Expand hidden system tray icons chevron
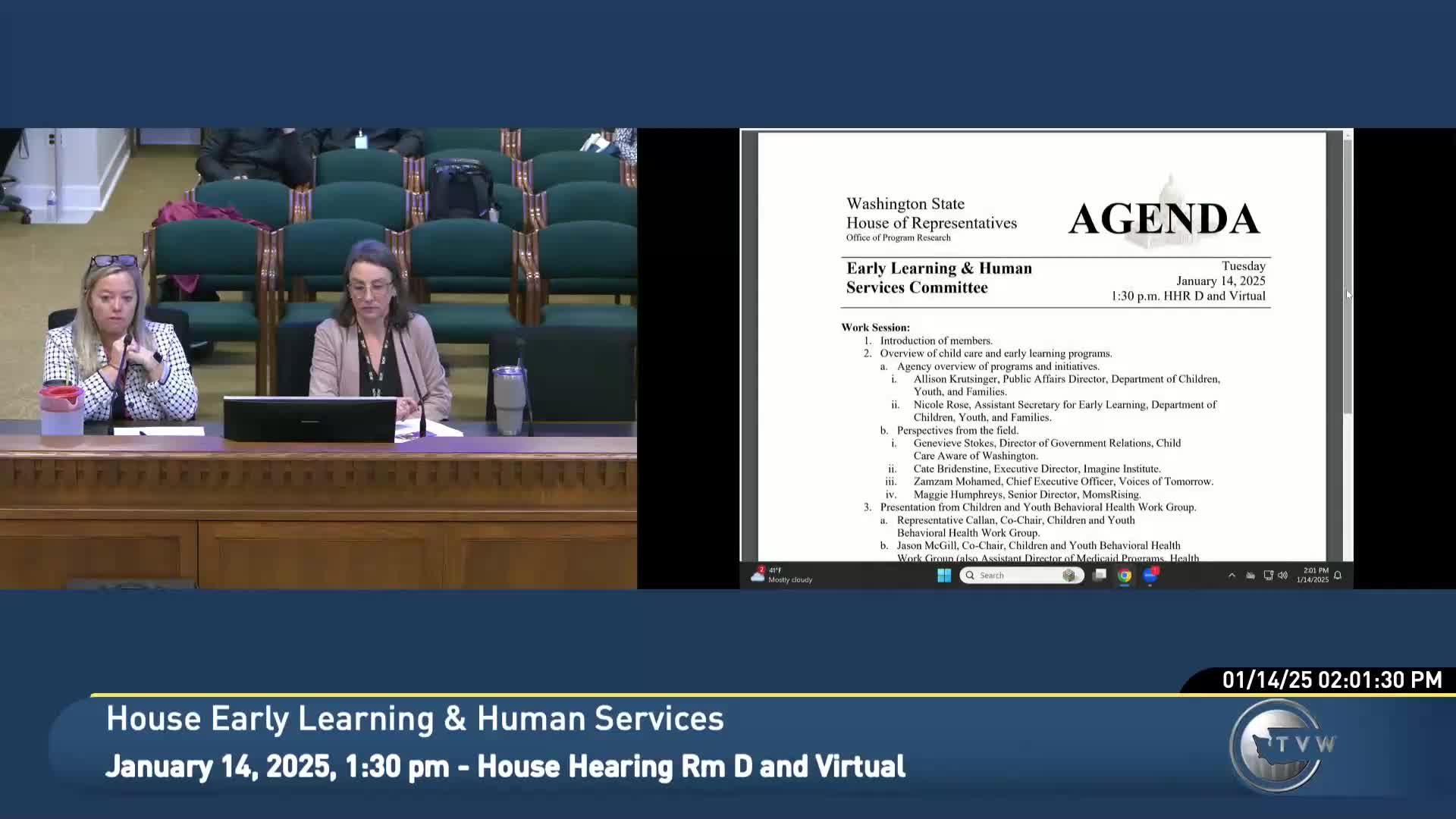The image size is (1456, 819). [x=1232, y=576]
